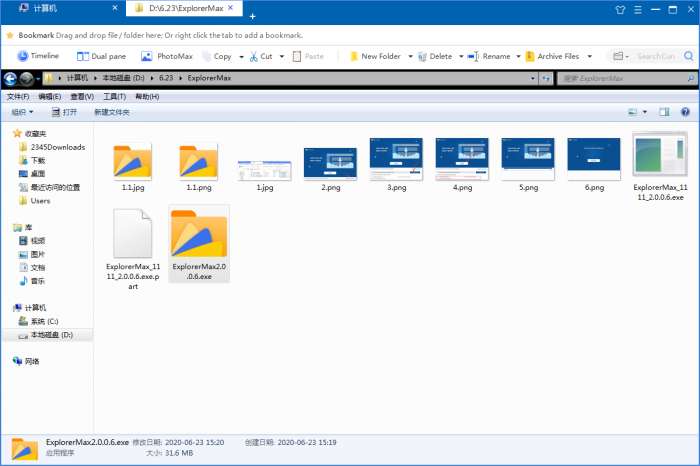Click 本地磁盘 (D:) in address path

123,78
